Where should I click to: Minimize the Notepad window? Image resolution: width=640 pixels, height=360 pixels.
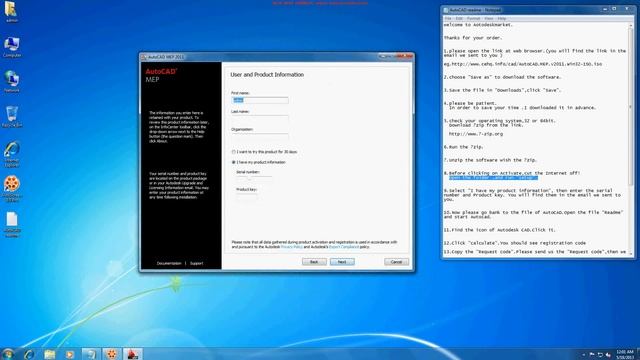click(605, 9)
